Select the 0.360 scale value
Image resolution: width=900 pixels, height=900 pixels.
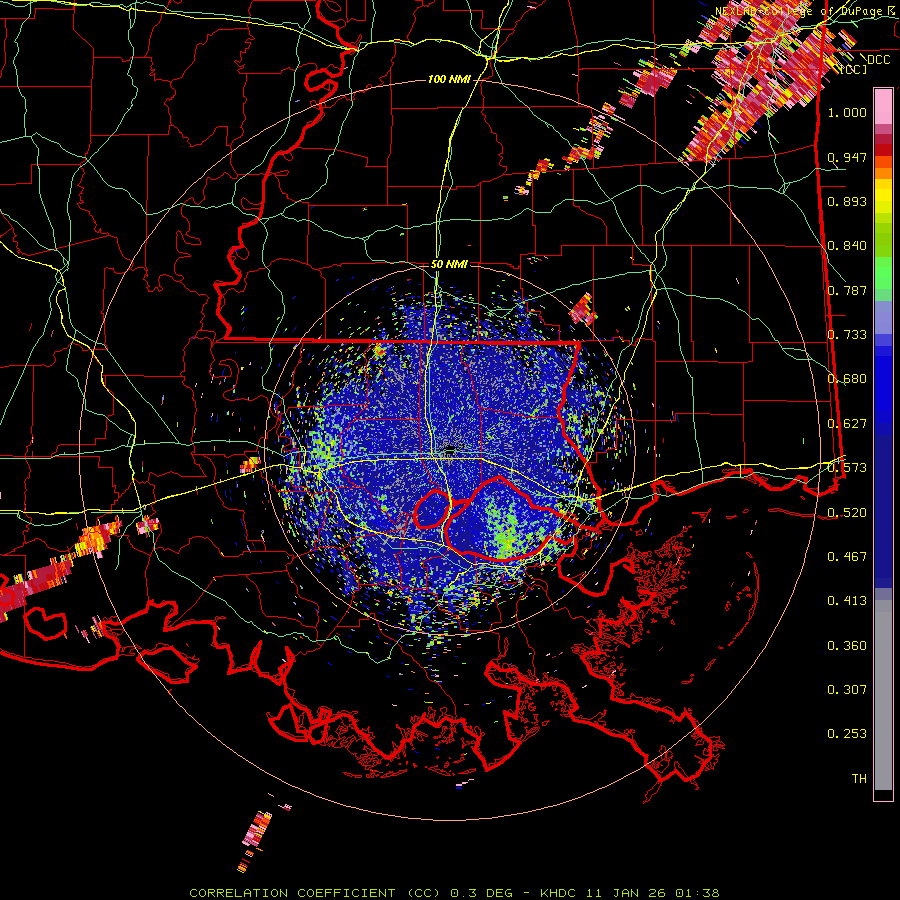click(x=847, y=645)
